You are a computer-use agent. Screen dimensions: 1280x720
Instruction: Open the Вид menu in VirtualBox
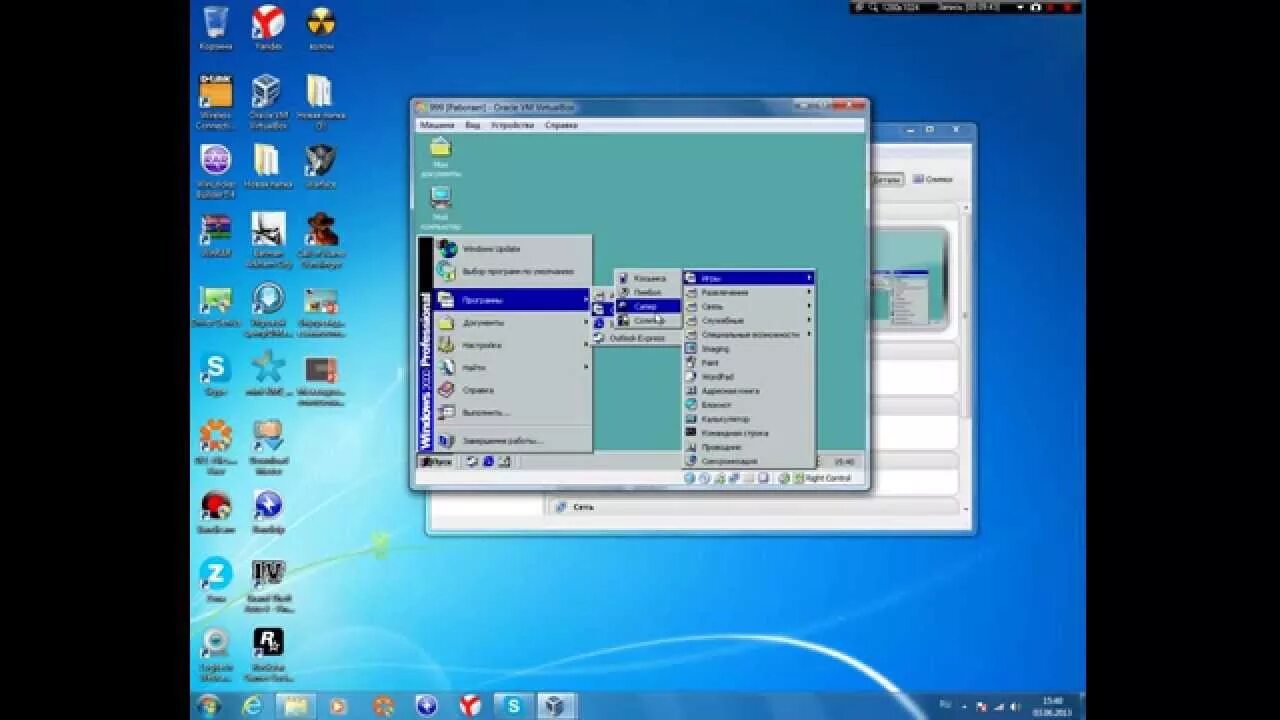click(x=472, y=125)
